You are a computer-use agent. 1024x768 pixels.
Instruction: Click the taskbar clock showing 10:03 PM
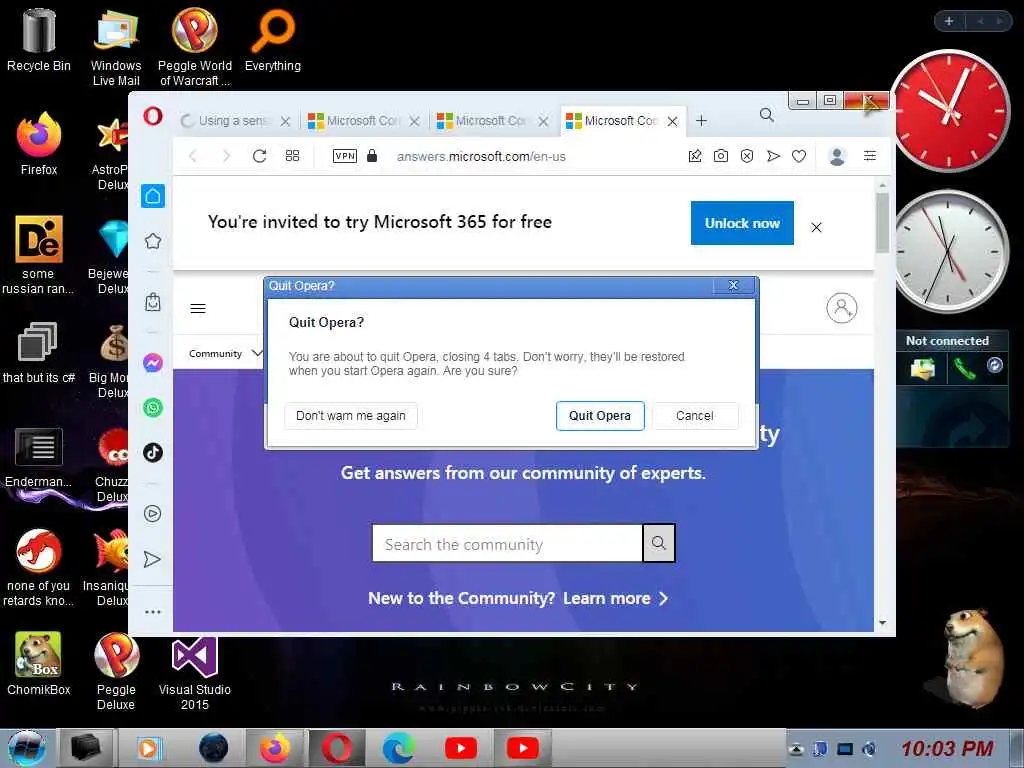coord(947,748)
